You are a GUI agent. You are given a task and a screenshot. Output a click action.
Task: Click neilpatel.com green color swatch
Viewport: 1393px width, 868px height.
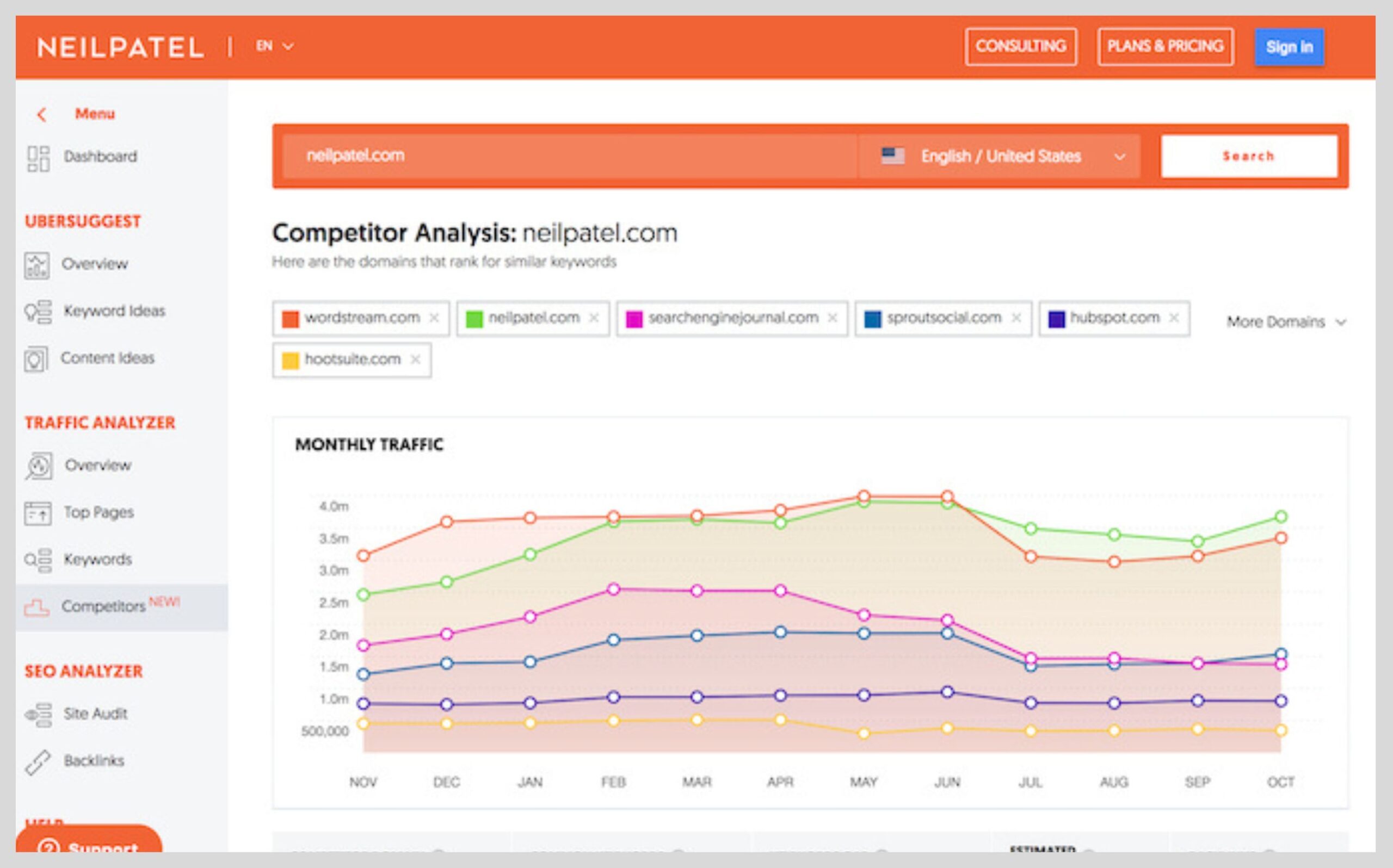(x=474, y=319)
